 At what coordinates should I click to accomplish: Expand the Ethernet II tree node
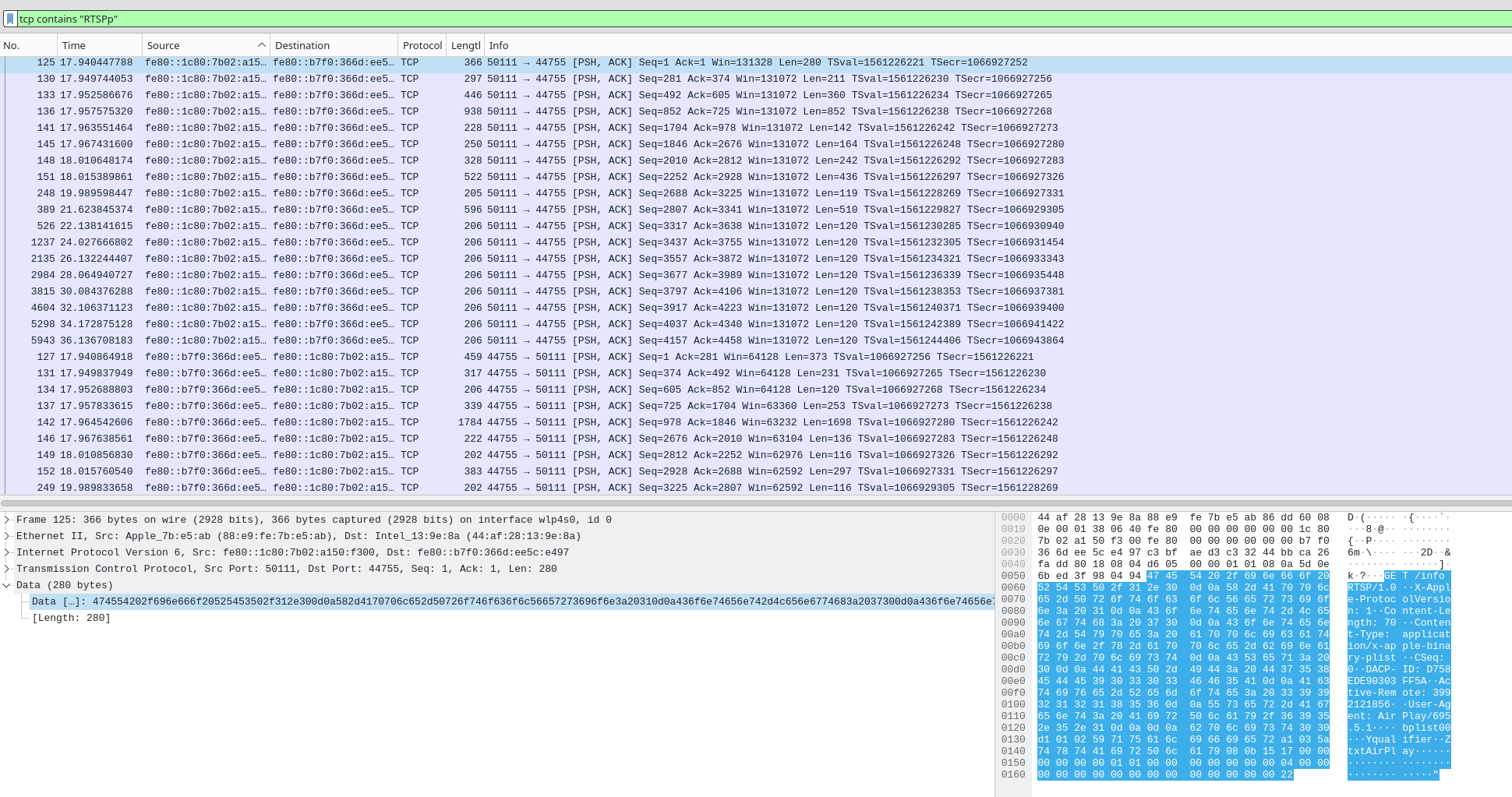pyautogui.click(x=7, y=536)
